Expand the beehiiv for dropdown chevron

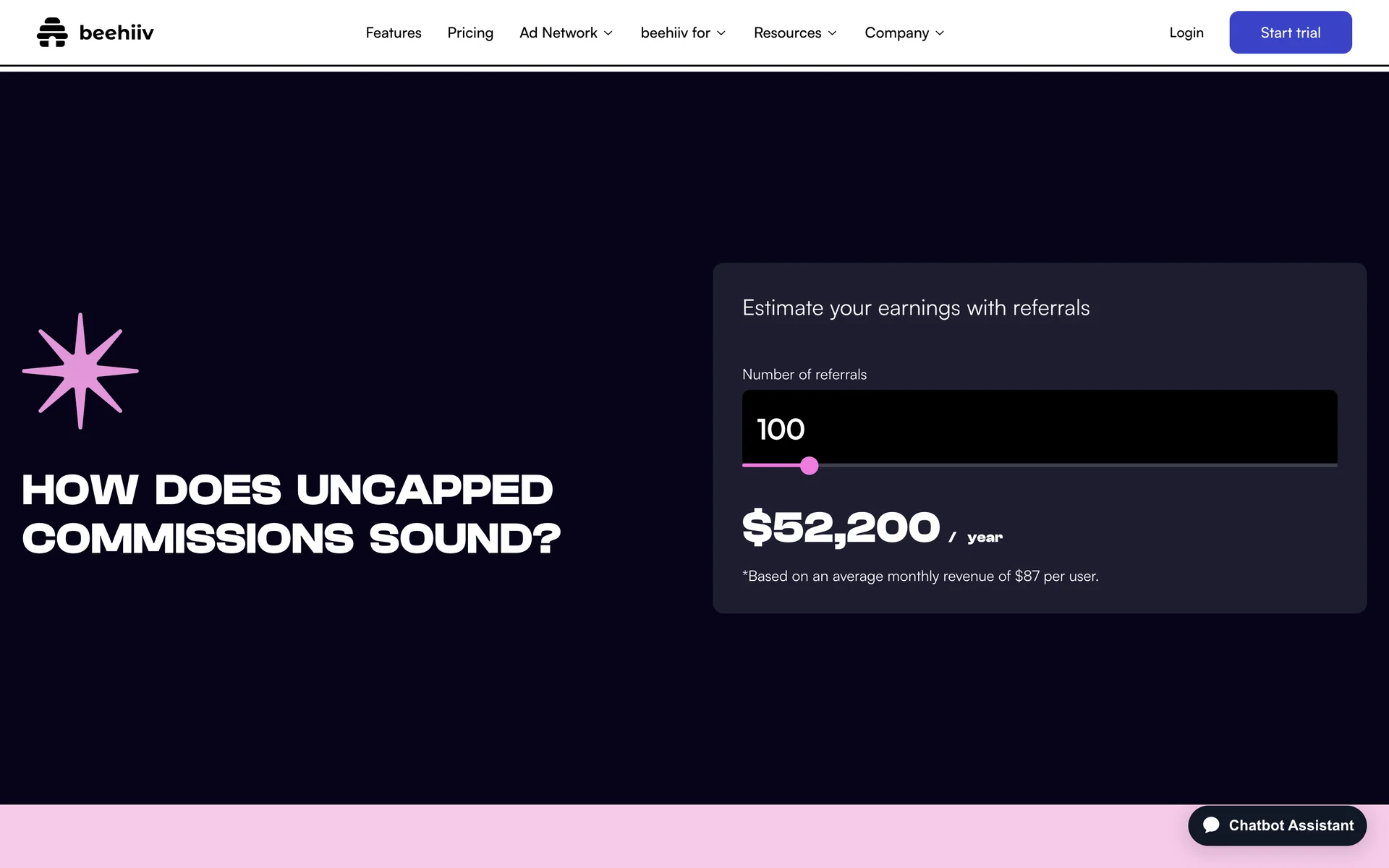pos(721,33)
